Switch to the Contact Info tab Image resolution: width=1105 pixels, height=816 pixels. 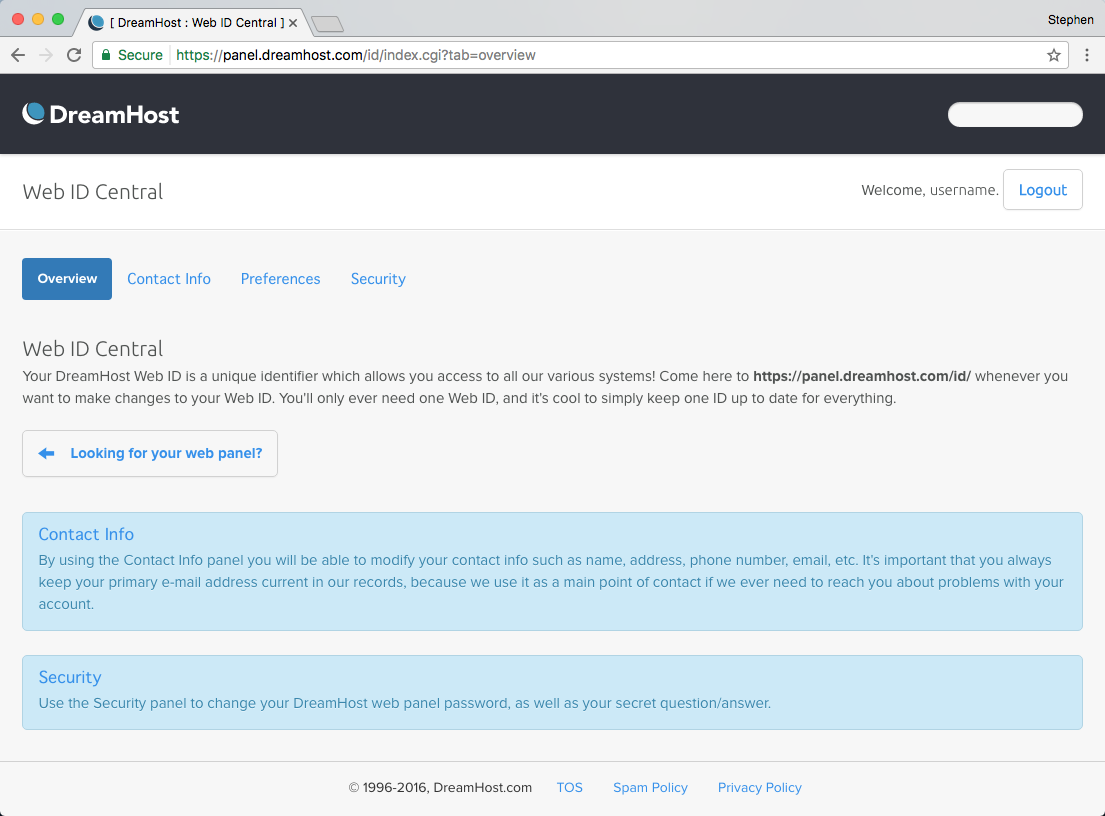coord(169,279)
